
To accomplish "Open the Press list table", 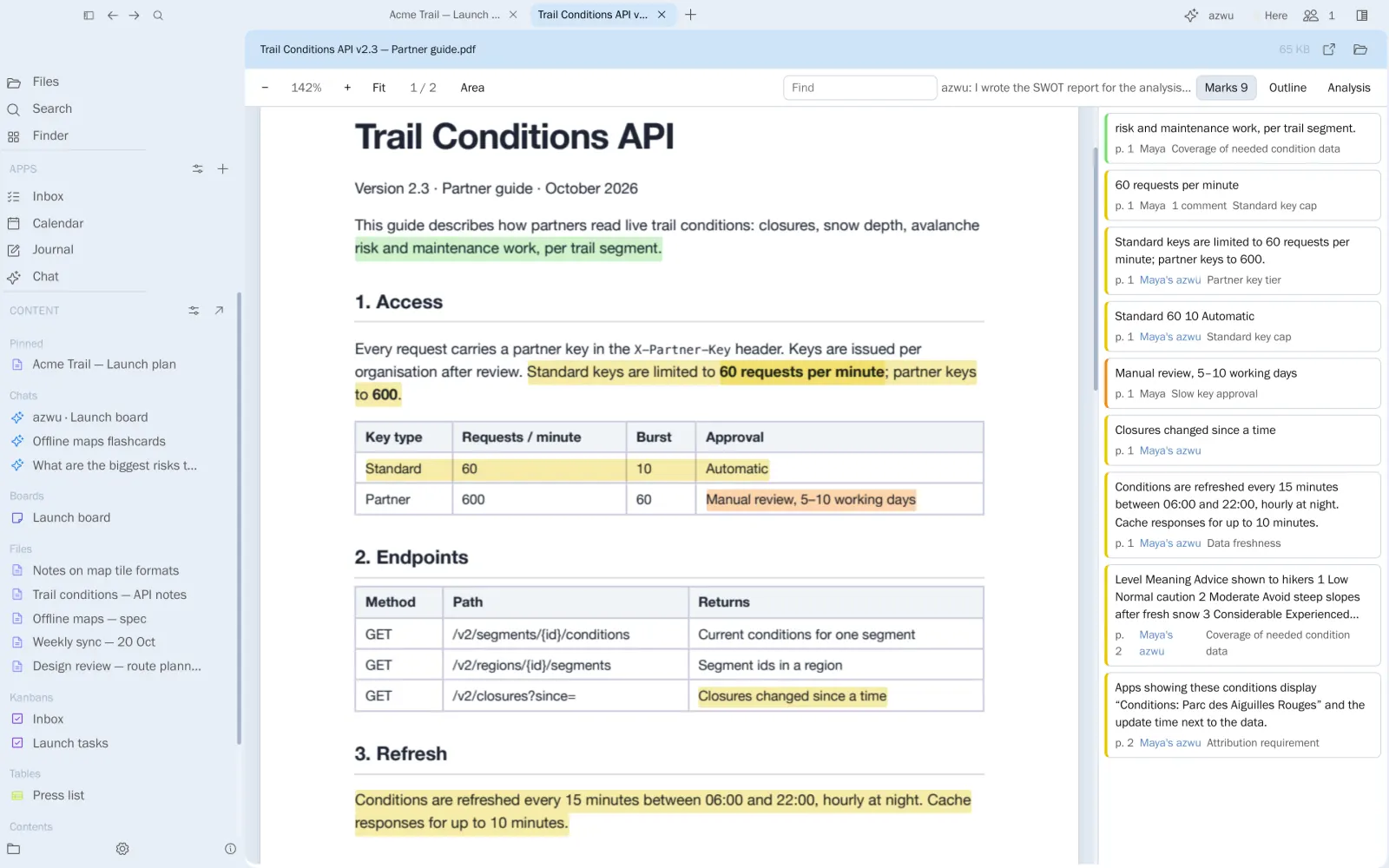I will pyautogui.click(x=58, y=795).
